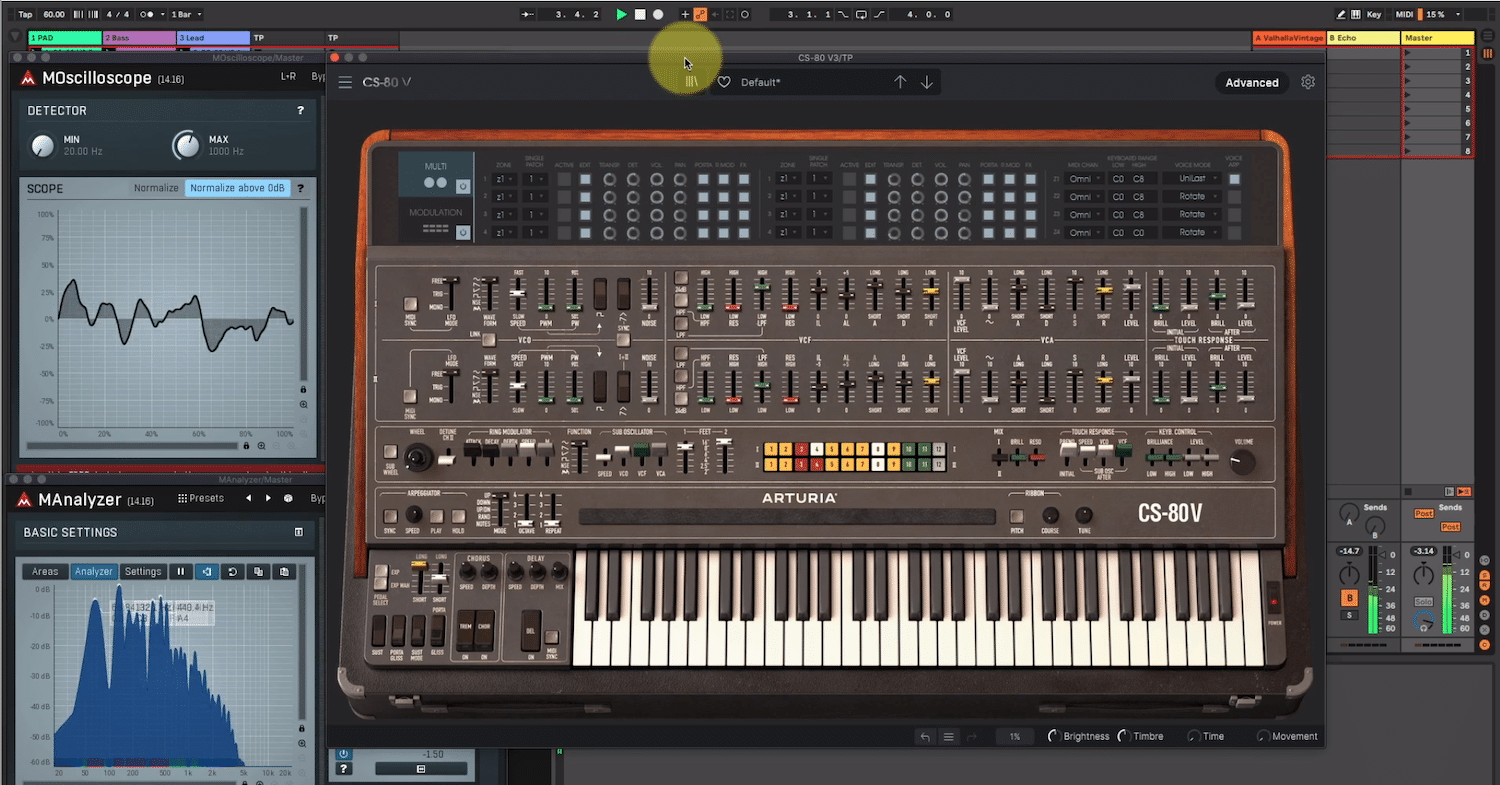The width and height of the screenshot is (1500, 785).
Task: Collapse the MAnalyzer Basic Settings panel
Action: 298,533
